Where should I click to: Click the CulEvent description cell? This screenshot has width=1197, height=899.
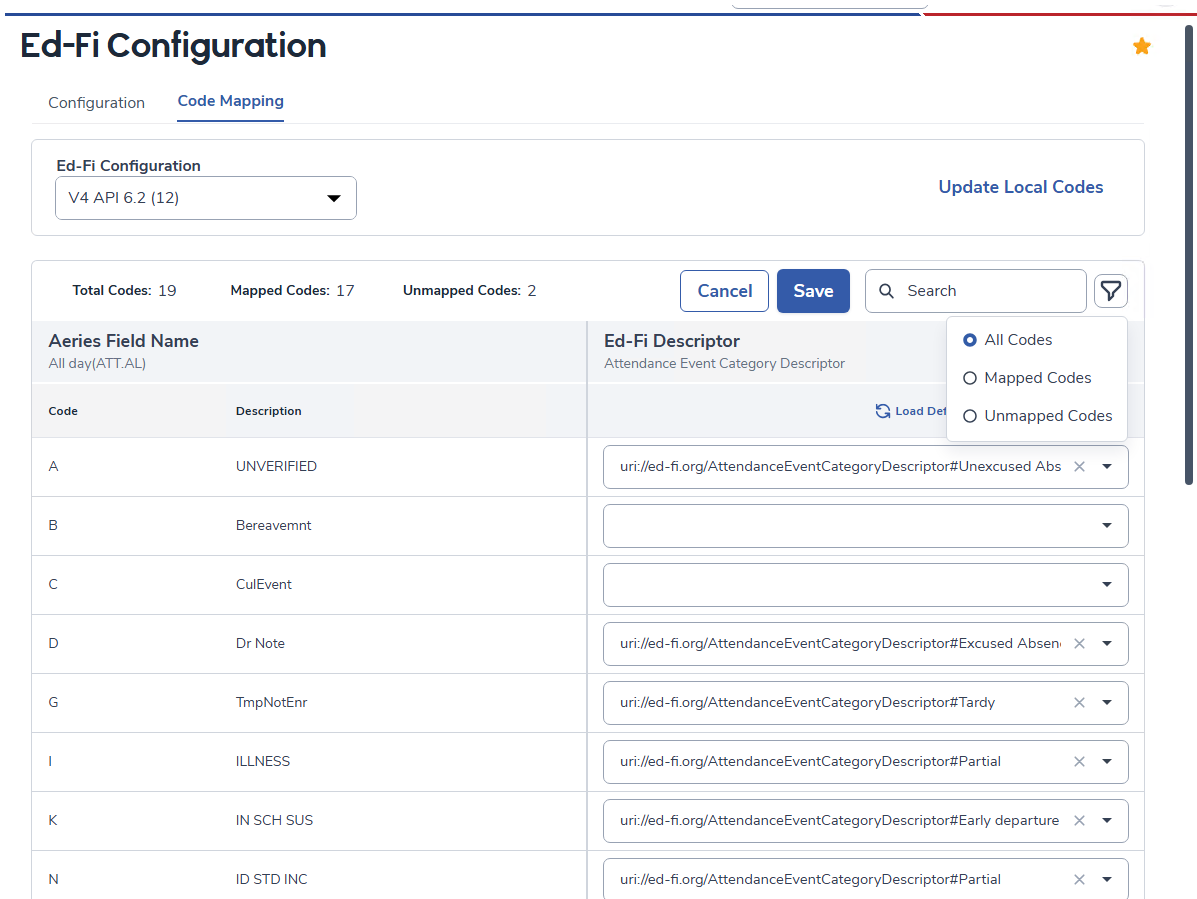pyautogui.click(x=263, y=585)
